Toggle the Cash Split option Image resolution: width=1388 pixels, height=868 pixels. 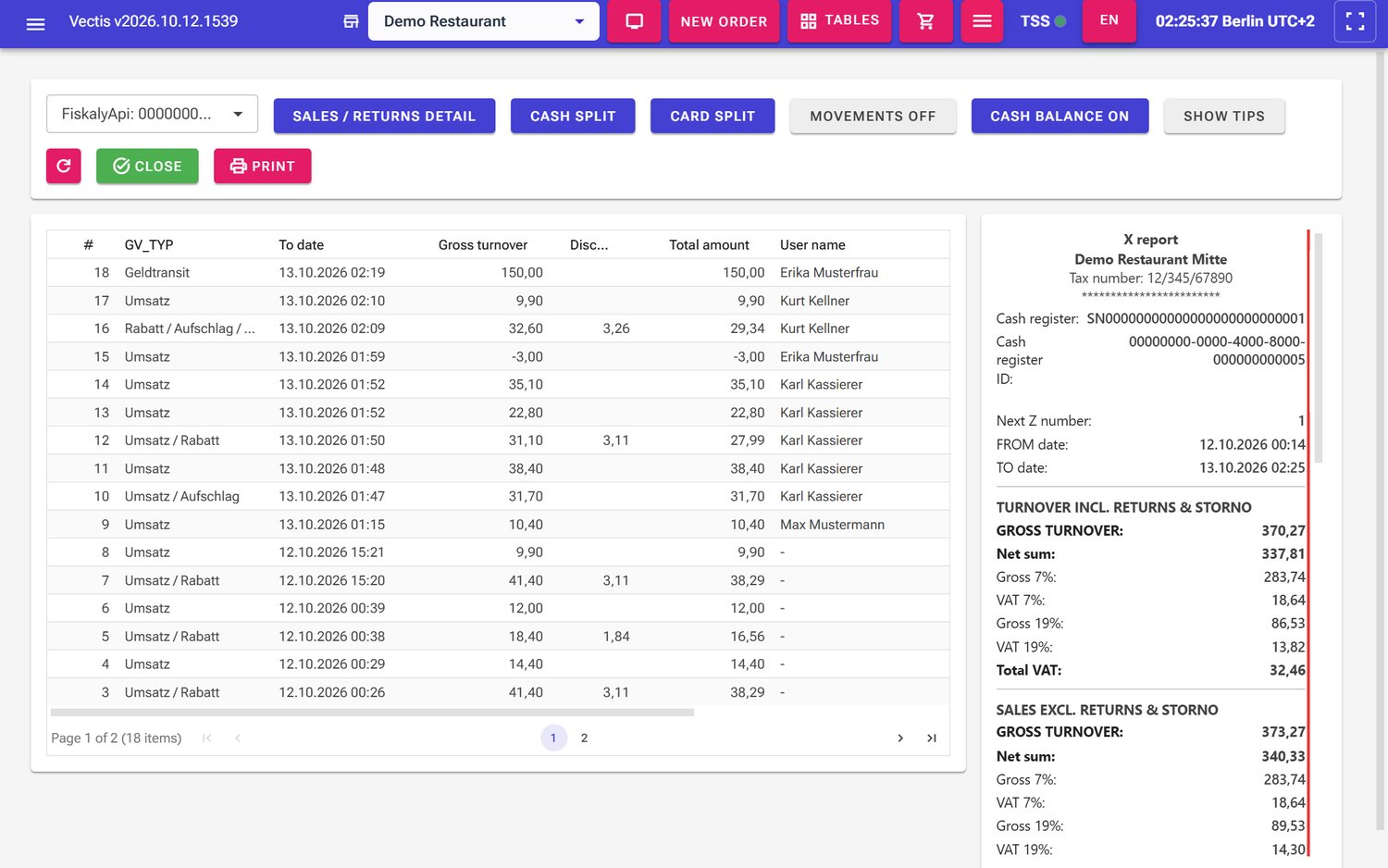(573, 116)
